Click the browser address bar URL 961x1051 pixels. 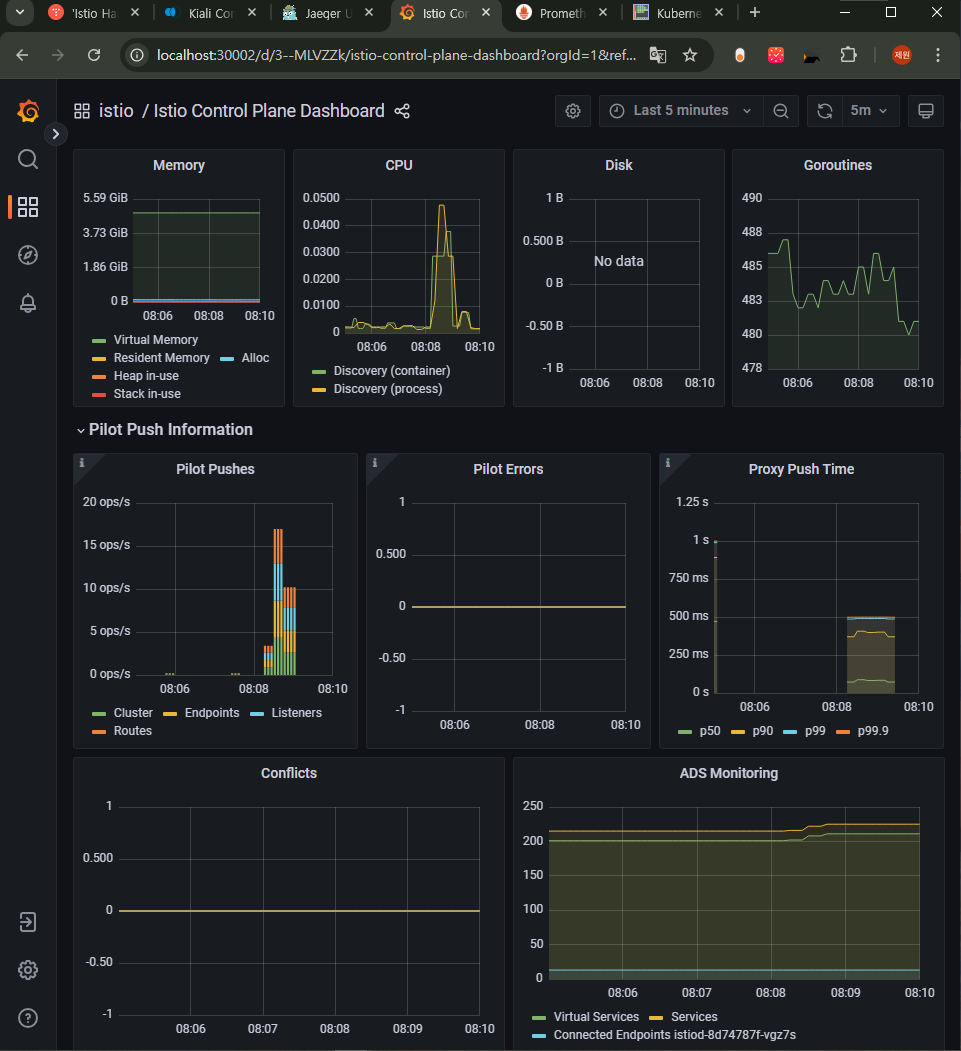pos(396,55)
